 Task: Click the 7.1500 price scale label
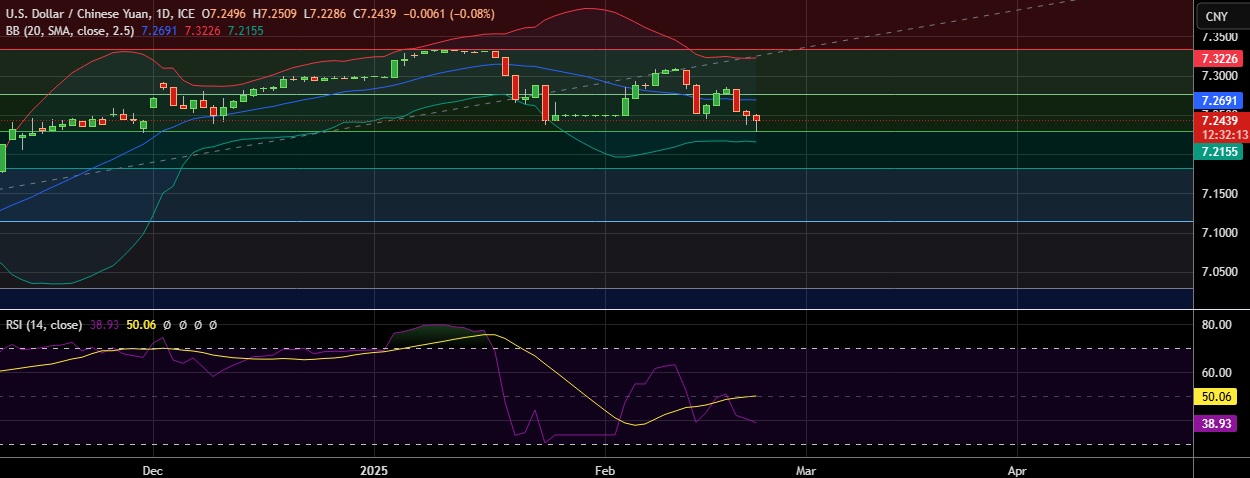click(1220, 193)
